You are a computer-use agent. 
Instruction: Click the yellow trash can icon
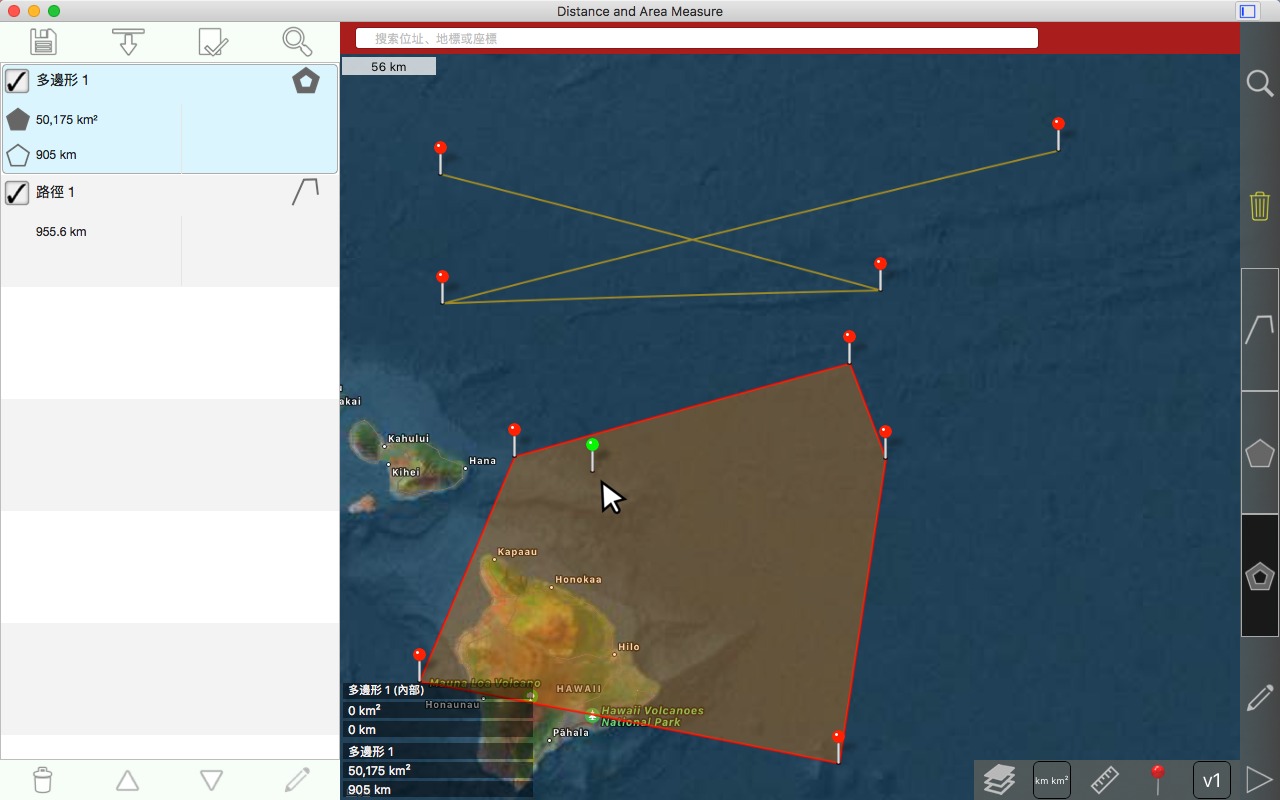tap(1260, 206)
